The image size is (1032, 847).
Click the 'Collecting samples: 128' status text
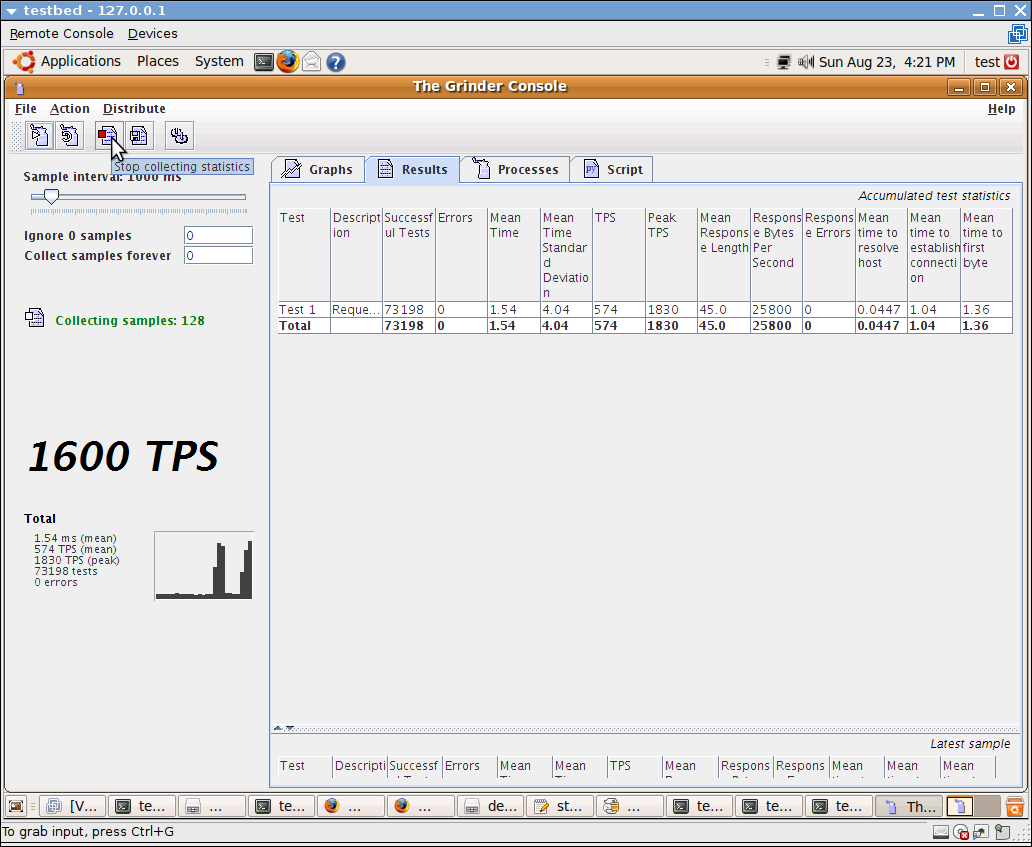click(130, 321)
